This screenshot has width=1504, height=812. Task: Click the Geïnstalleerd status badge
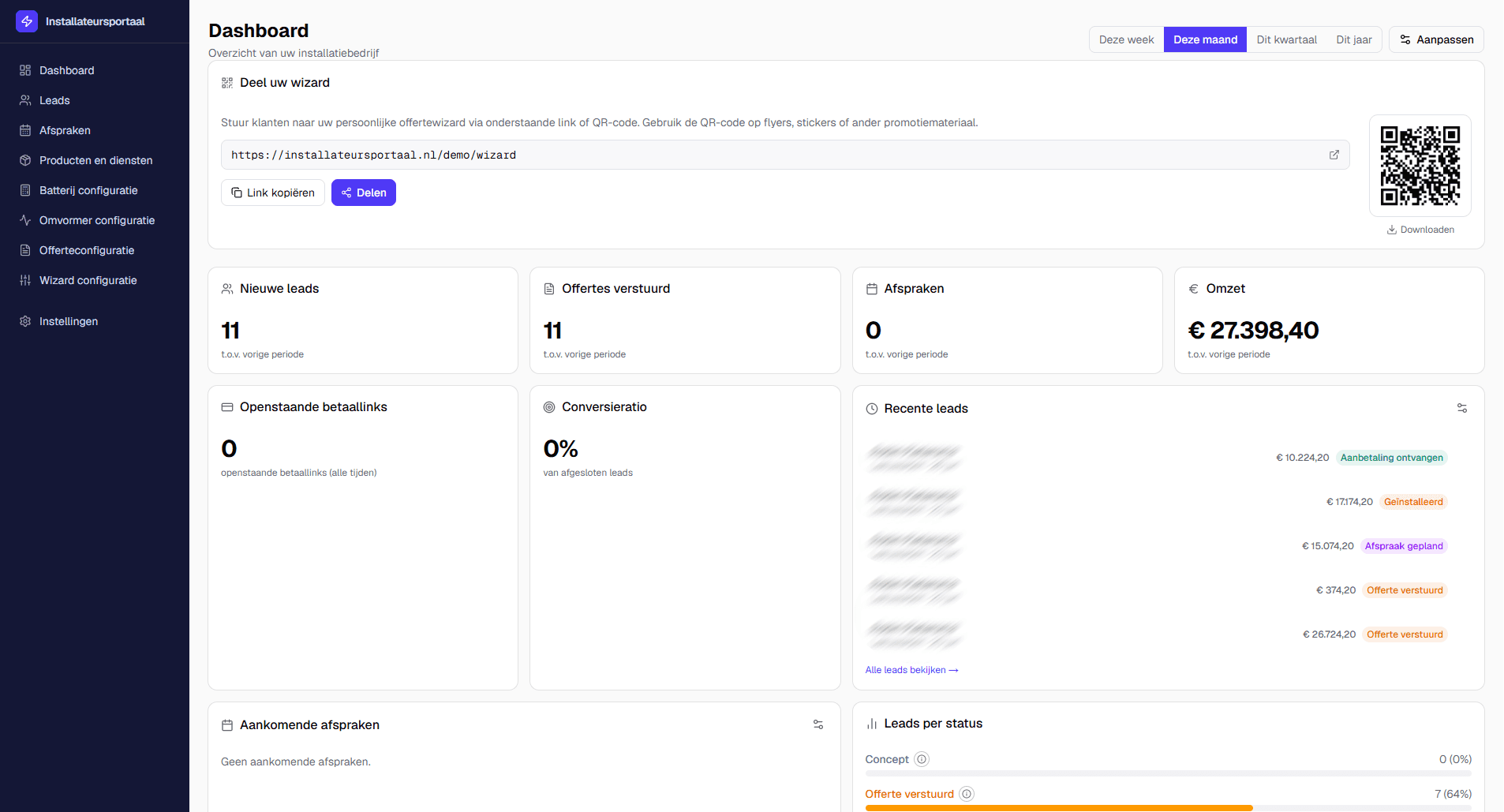point(1413,502)
